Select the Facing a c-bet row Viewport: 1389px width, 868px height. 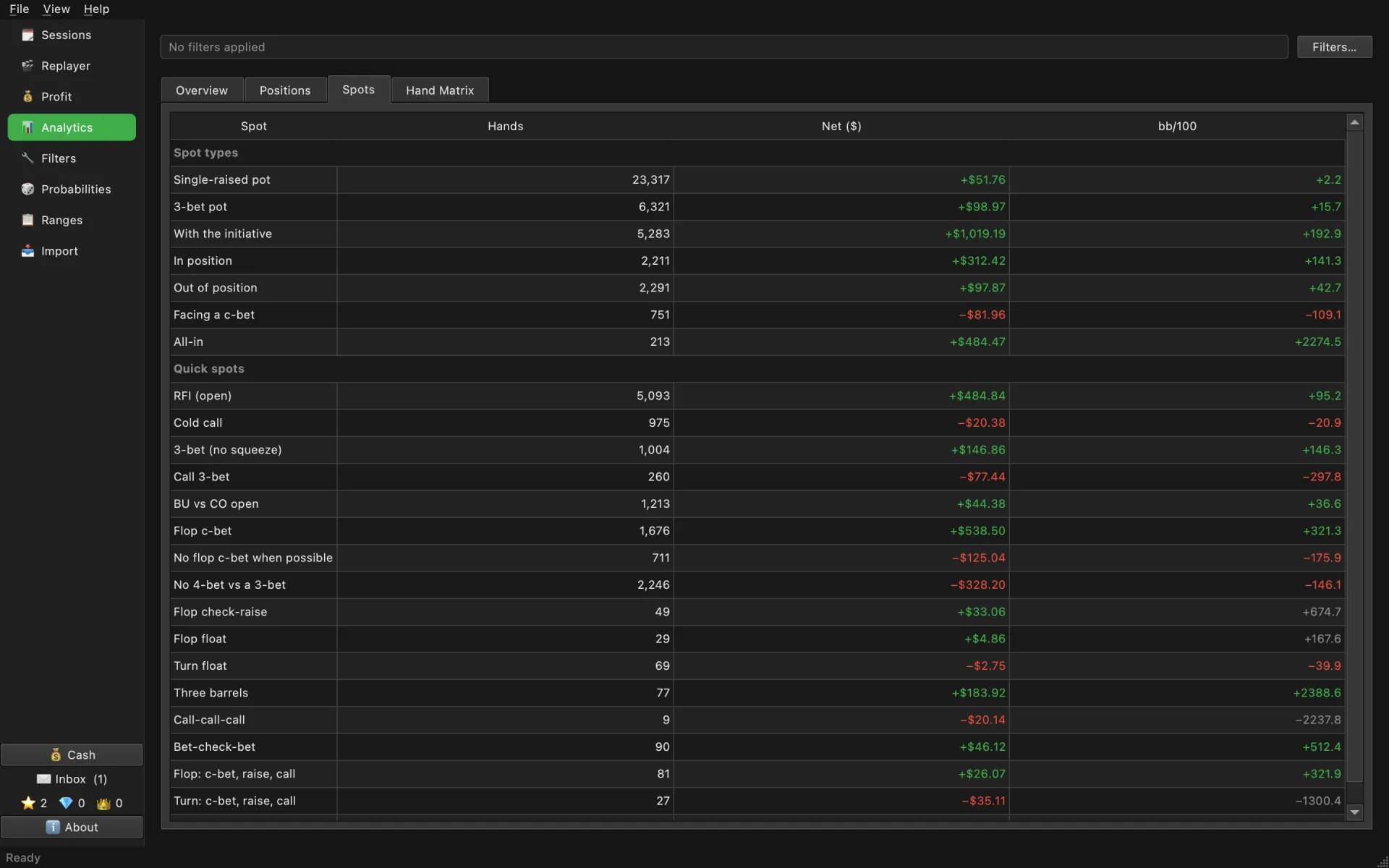point(757,315)
